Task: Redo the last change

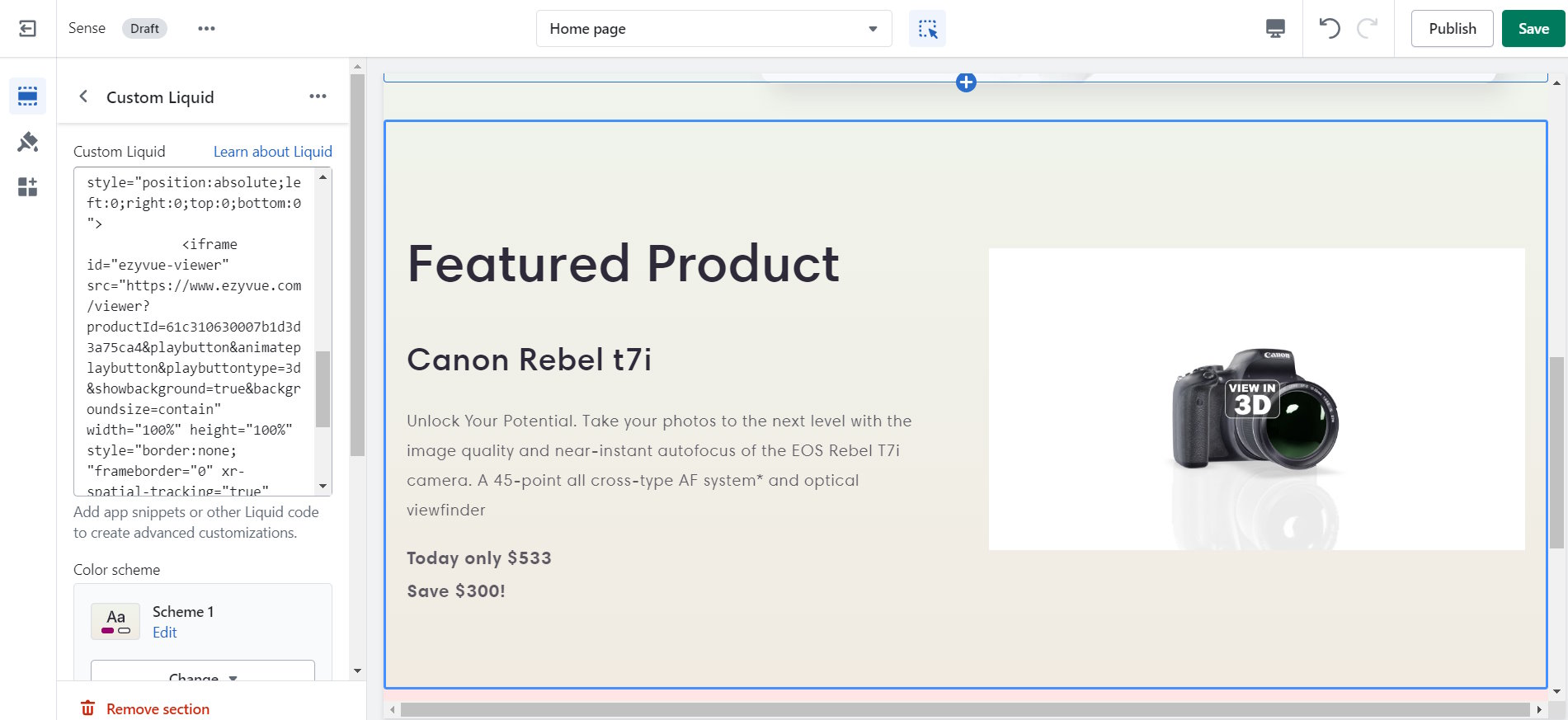Action: [x=1367, y=29]
